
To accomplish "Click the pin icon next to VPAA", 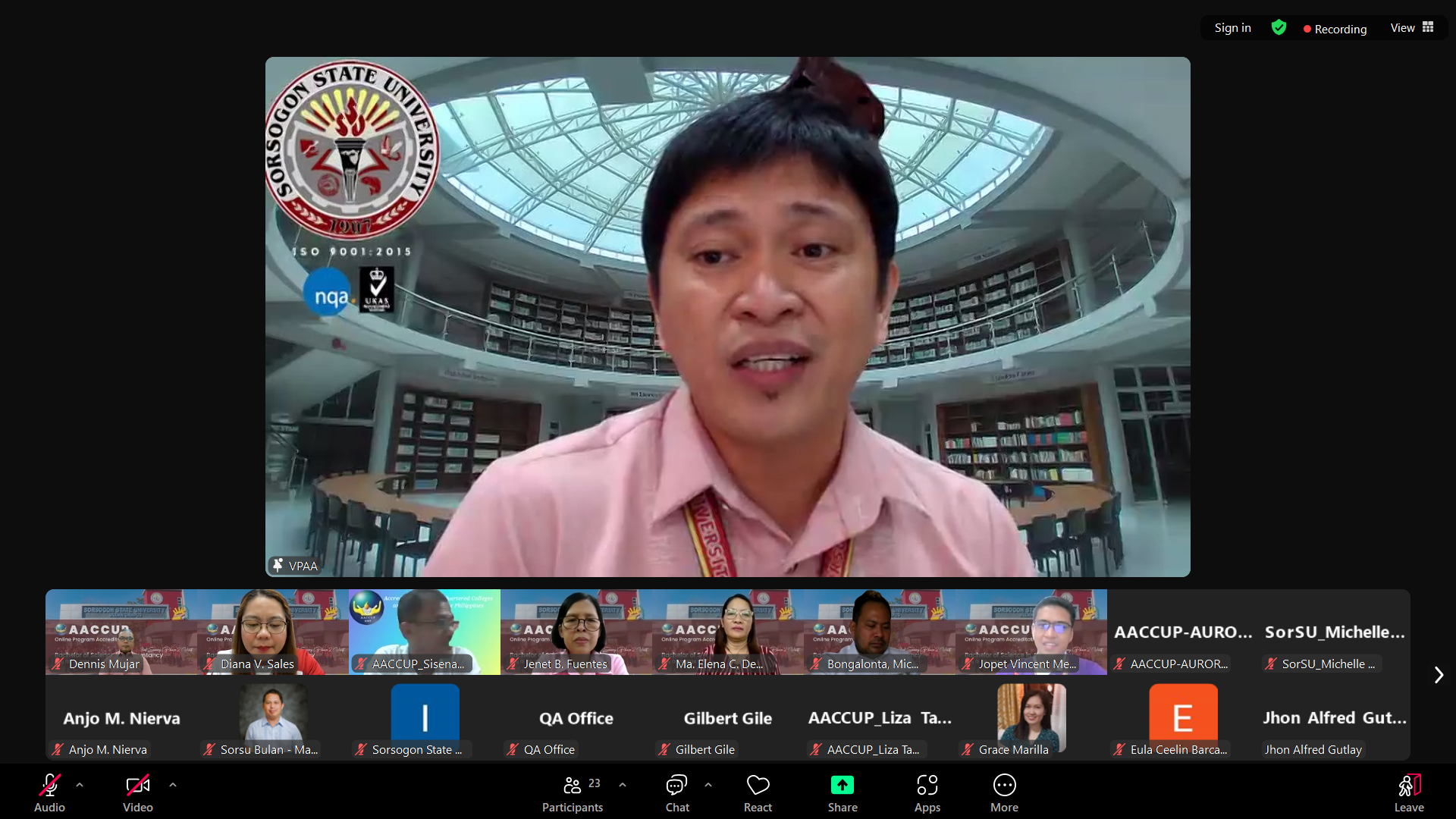I will 278,565.
